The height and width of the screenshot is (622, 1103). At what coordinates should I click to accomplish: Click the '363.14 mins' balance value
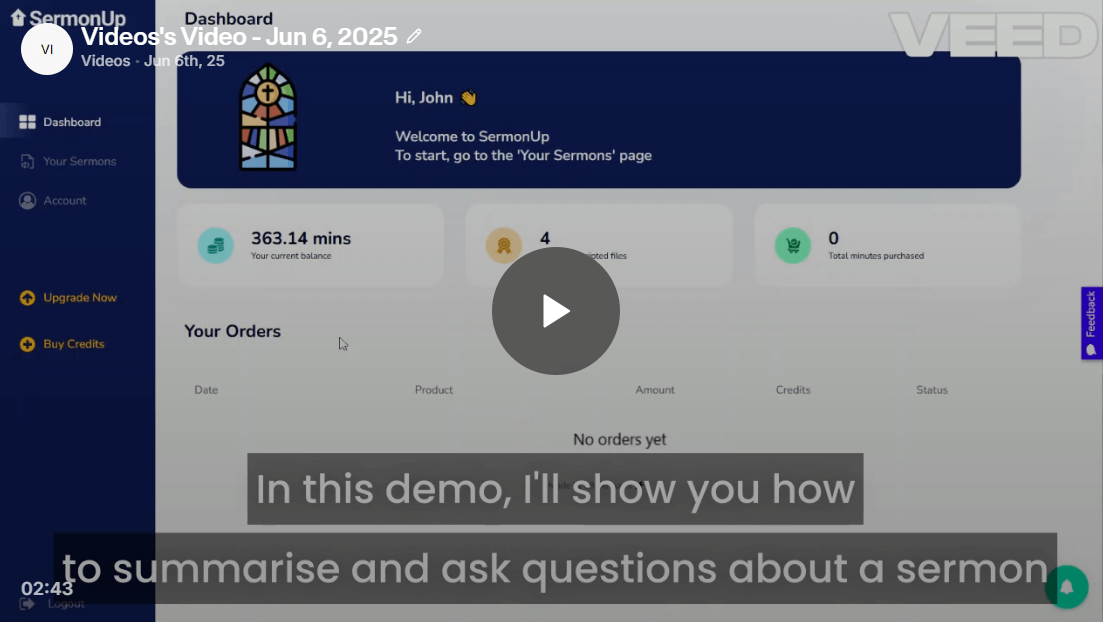click(301, 239)
